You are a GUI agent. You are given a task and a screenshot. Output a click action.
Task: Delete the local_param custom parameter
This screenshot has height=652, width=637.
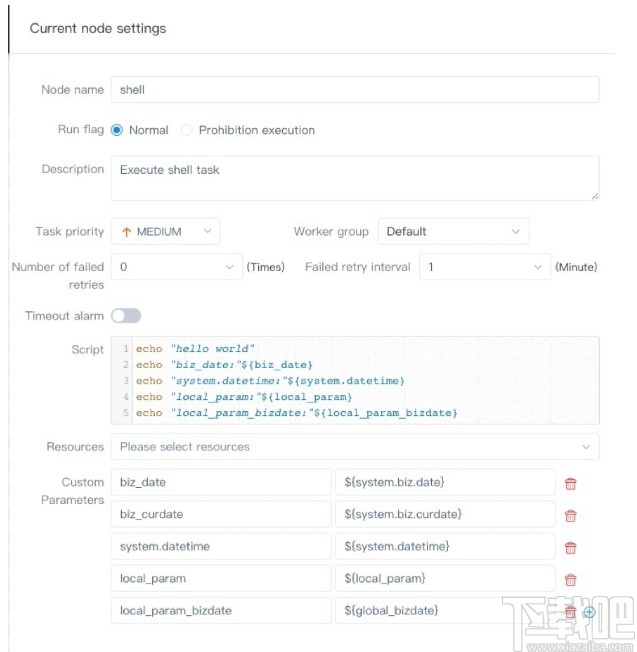coord(570,579)
